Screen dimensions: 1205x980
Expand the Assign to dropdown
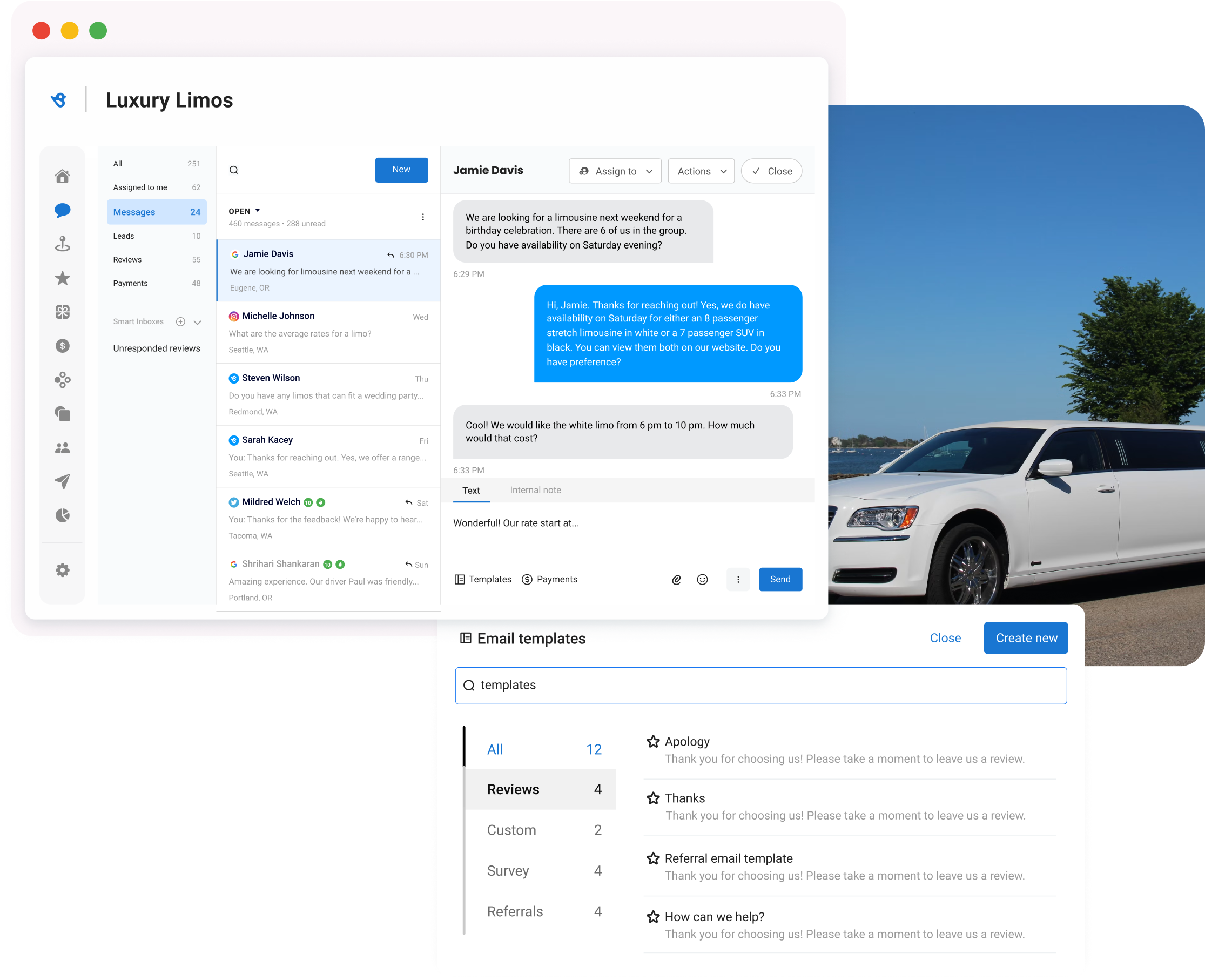click(x=614, y=171)
